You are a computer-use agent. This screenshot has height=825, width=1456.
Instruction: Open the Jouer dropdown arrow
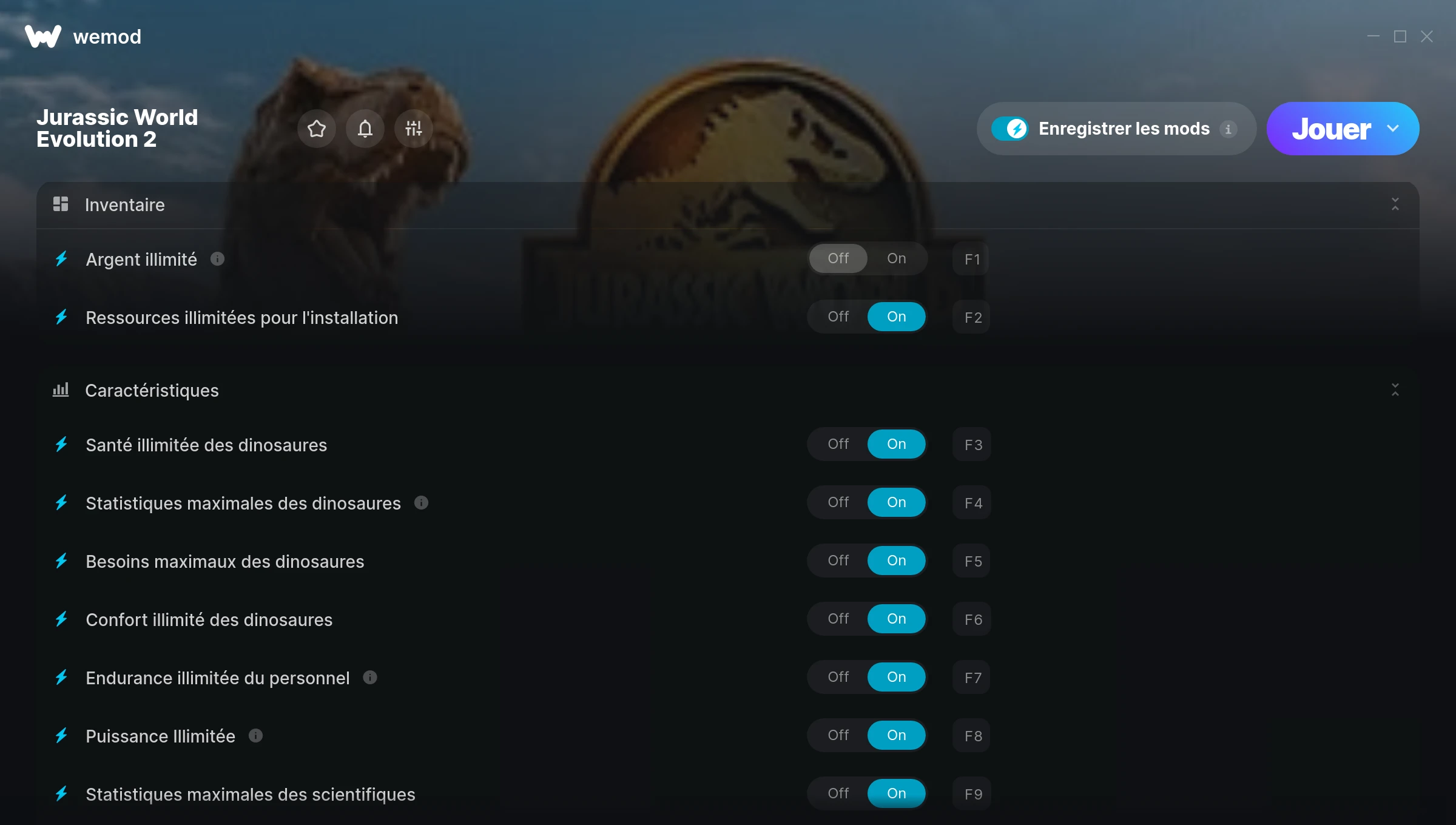[1393, 129]
